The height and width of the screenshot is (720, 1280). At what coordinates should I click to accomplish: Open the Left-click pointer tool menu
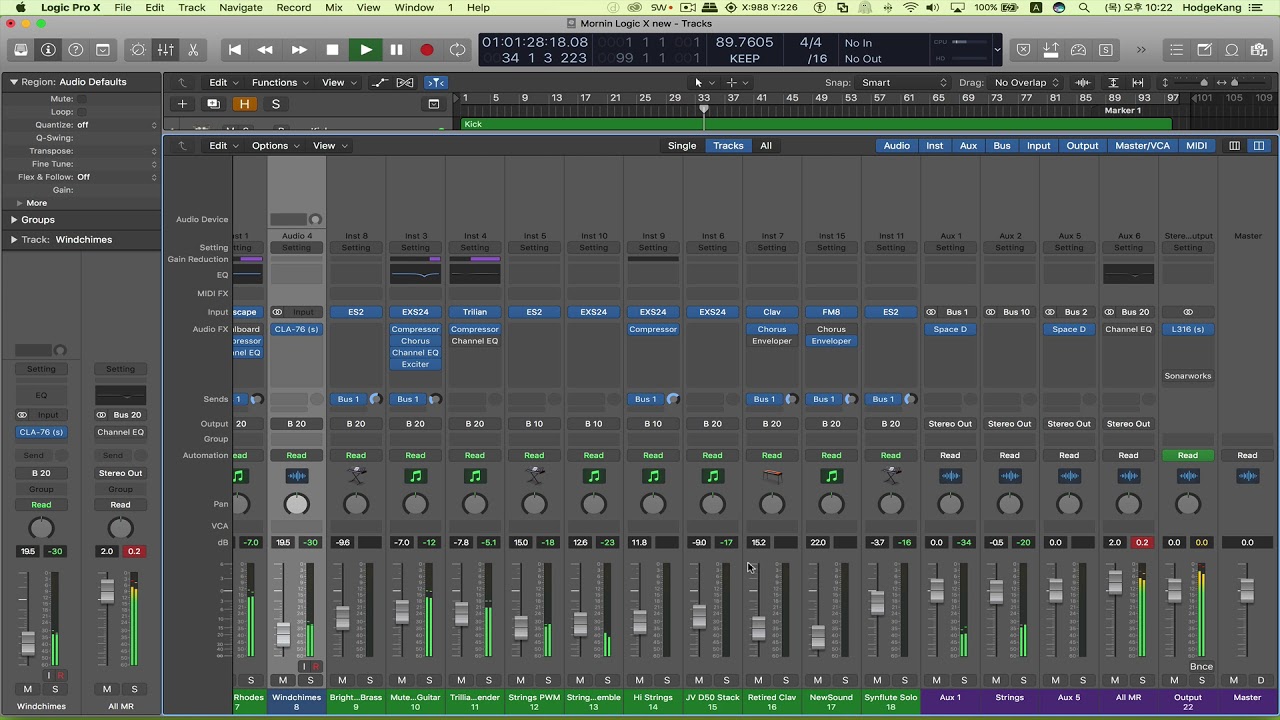(704, 83)
